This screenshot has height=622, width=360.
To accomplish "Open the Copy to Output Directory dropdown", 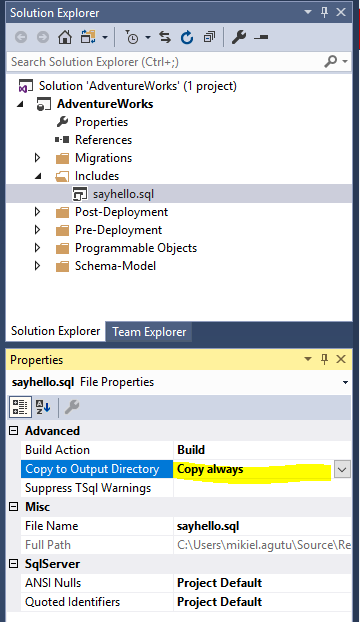I will tap(342, 470).
